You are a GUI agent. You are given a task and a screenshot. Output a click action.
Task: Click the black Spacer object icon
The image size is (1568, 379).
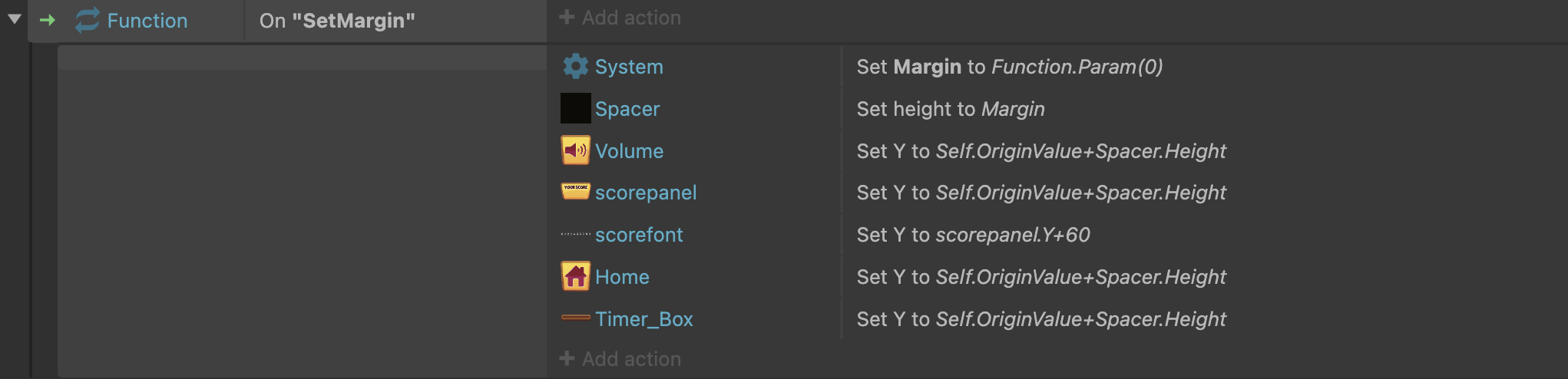(575, 109)
